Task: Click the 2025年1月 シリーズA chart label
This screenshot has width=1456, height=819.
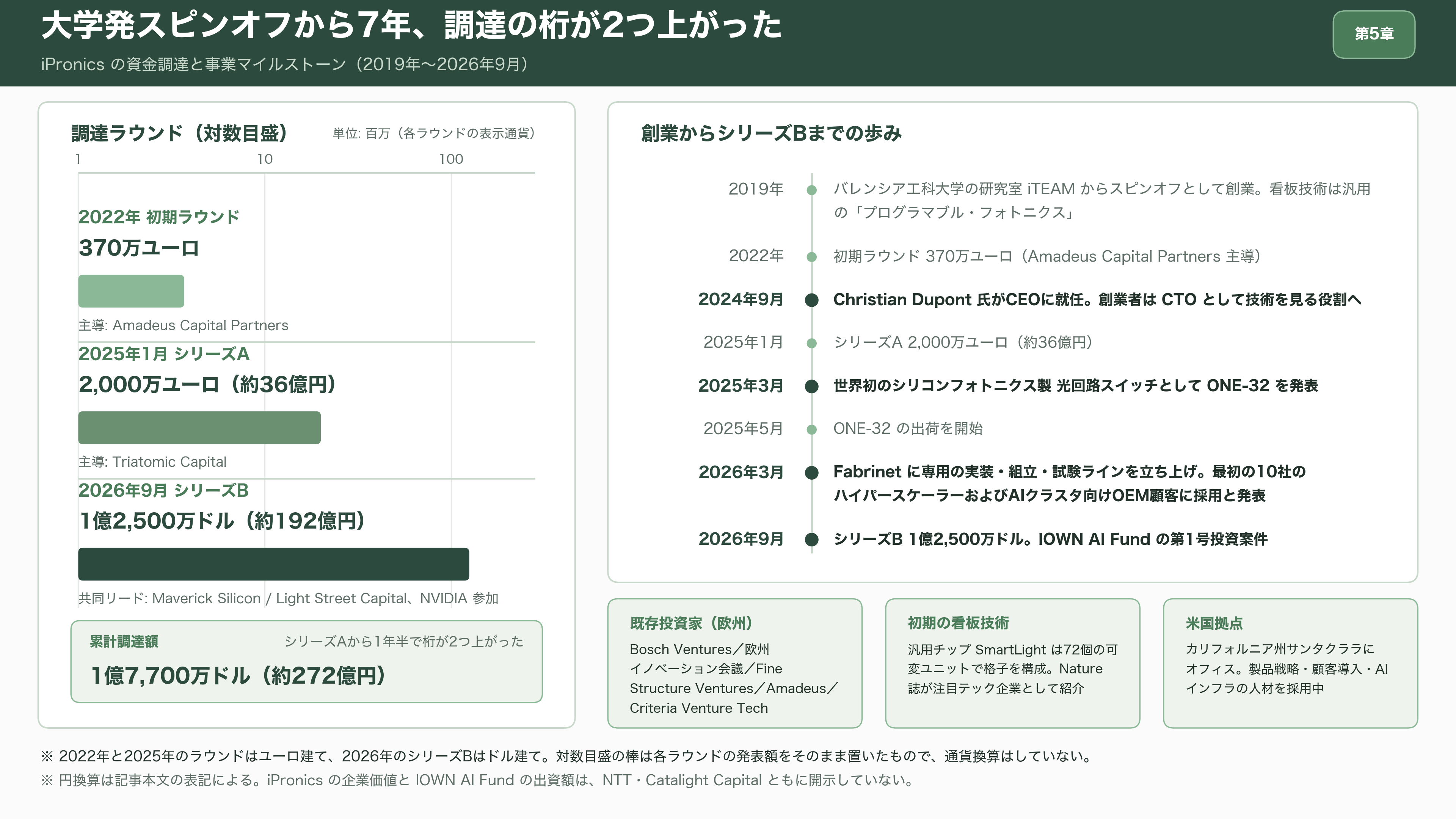Action: (164, 354)
